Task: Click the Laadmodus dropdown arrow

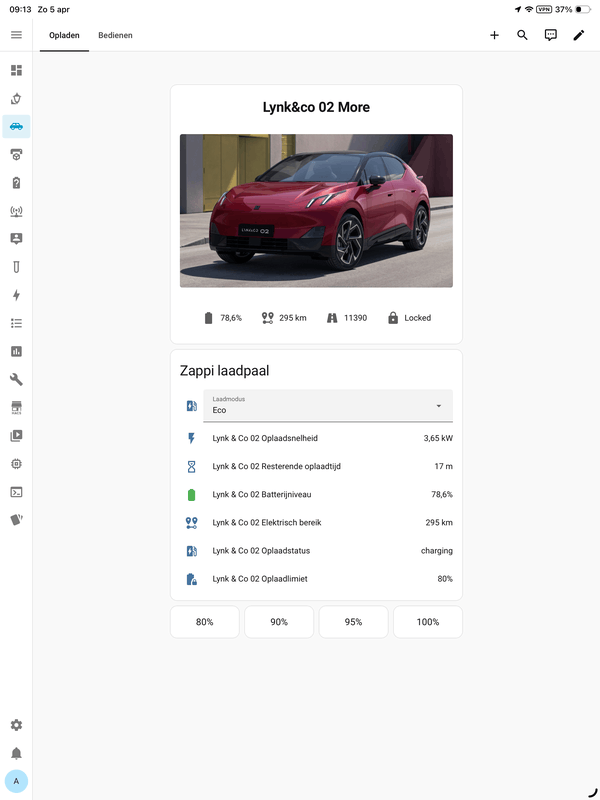Action: coord(439,406)
